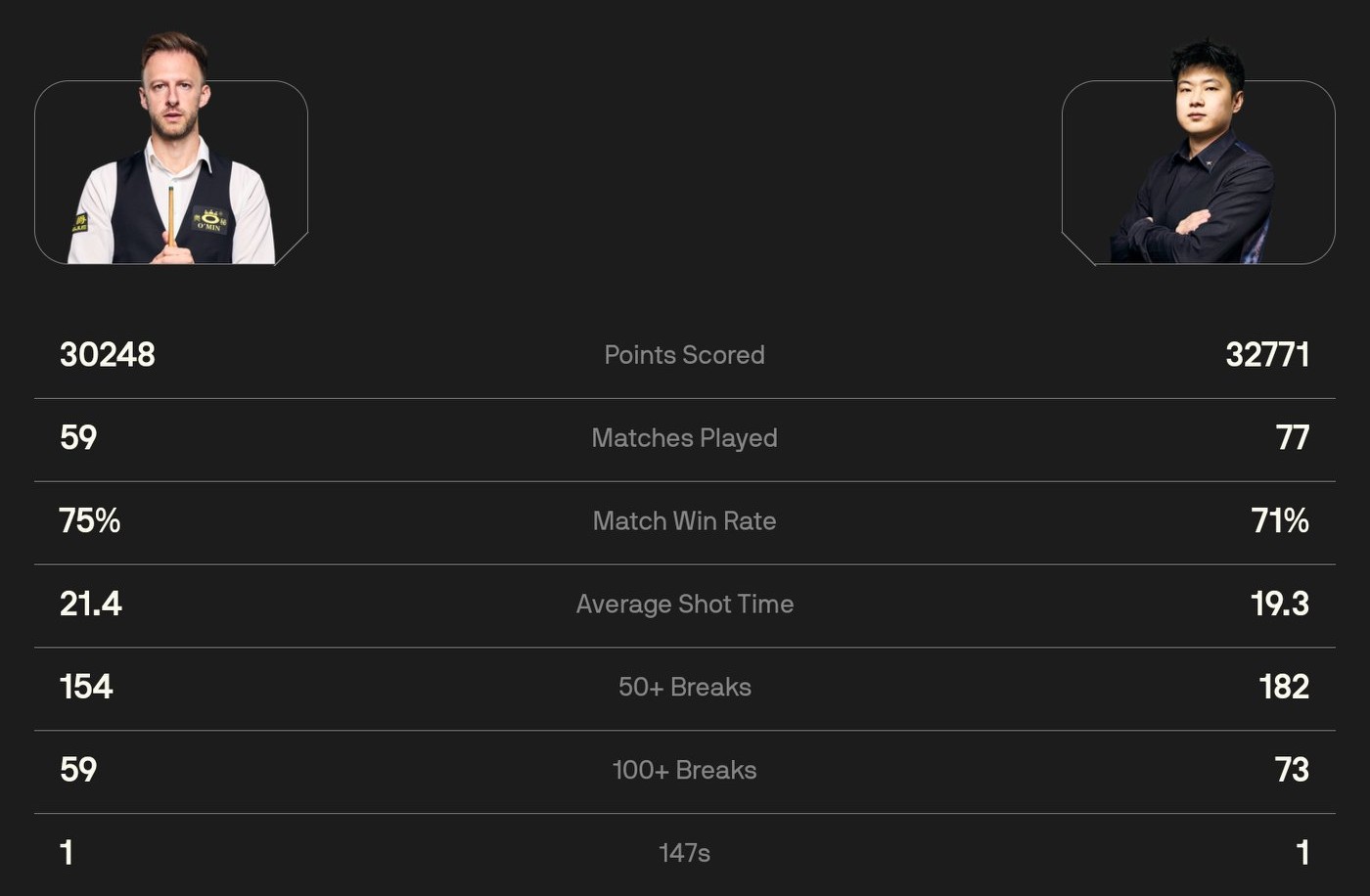Click the 71% win rate value
Screen dimensions: 1370x896
(x=1280, y=520)
